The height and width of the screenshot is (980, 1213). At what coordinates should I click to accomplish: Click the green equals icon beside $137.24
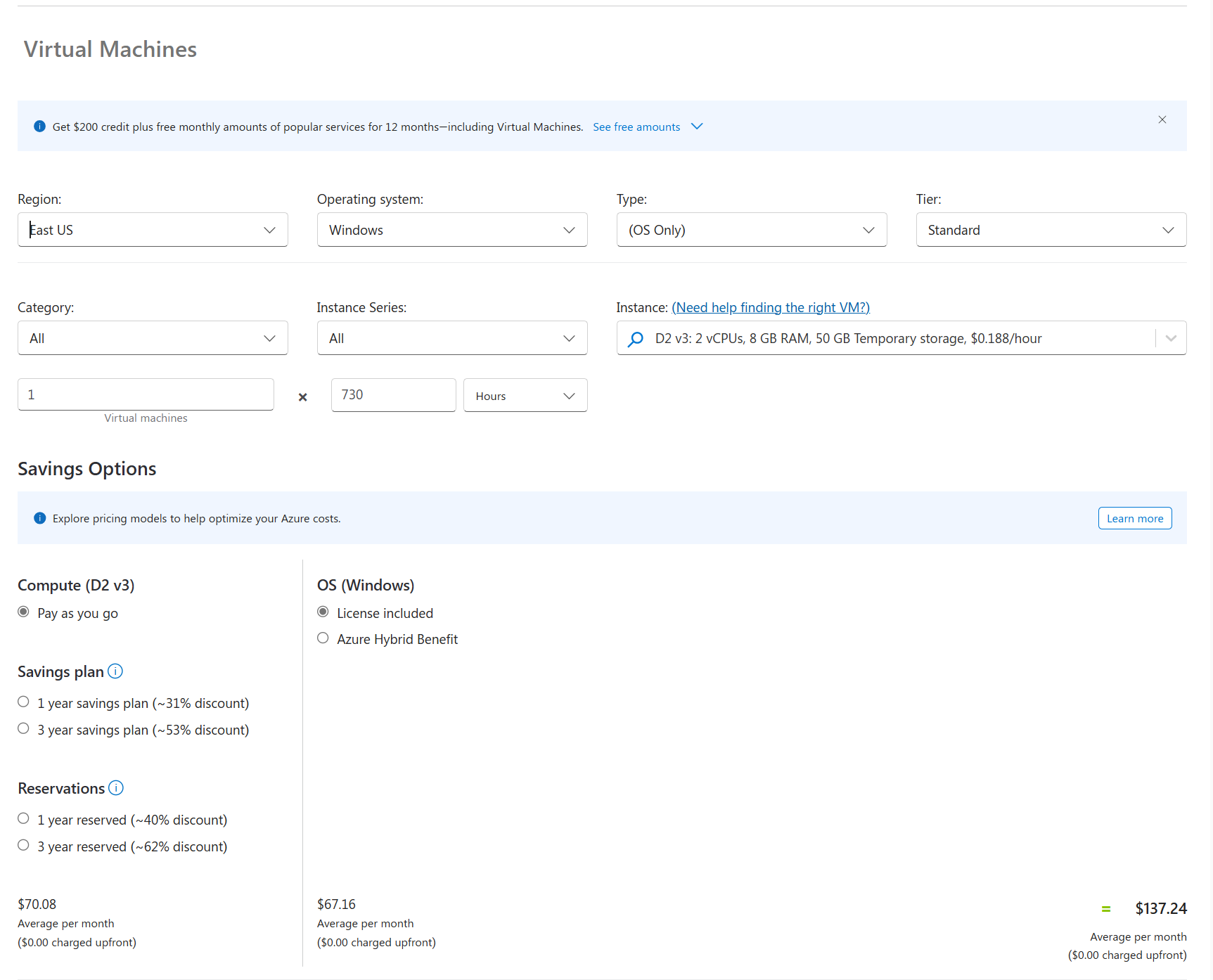pyautogui.click(x=1106, y=908)
